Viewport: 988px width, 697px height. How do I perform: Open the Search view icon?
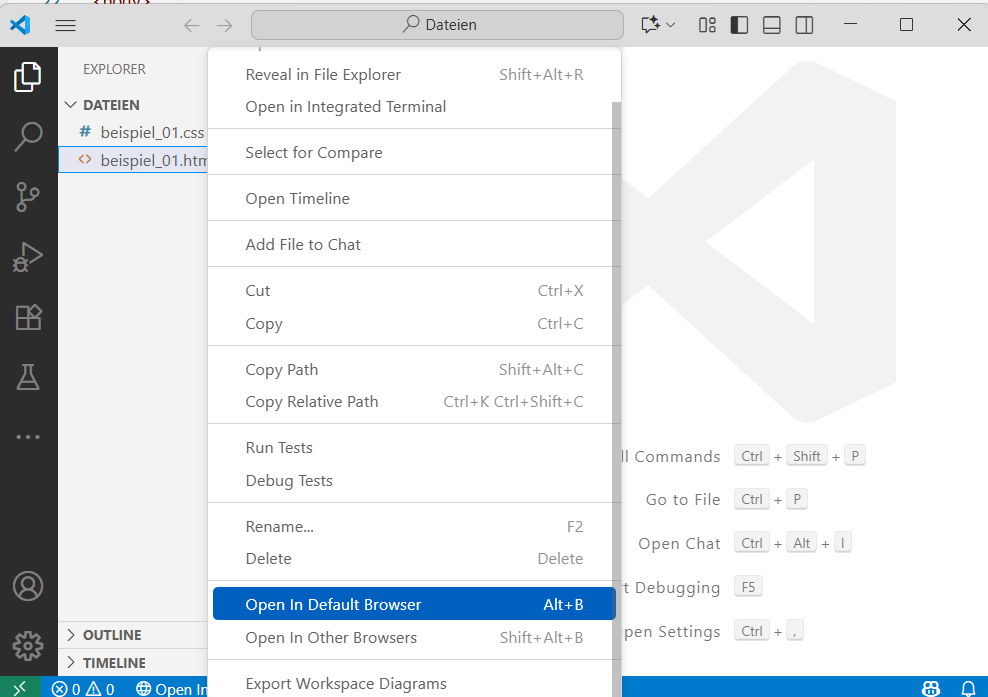coord(28,137)
